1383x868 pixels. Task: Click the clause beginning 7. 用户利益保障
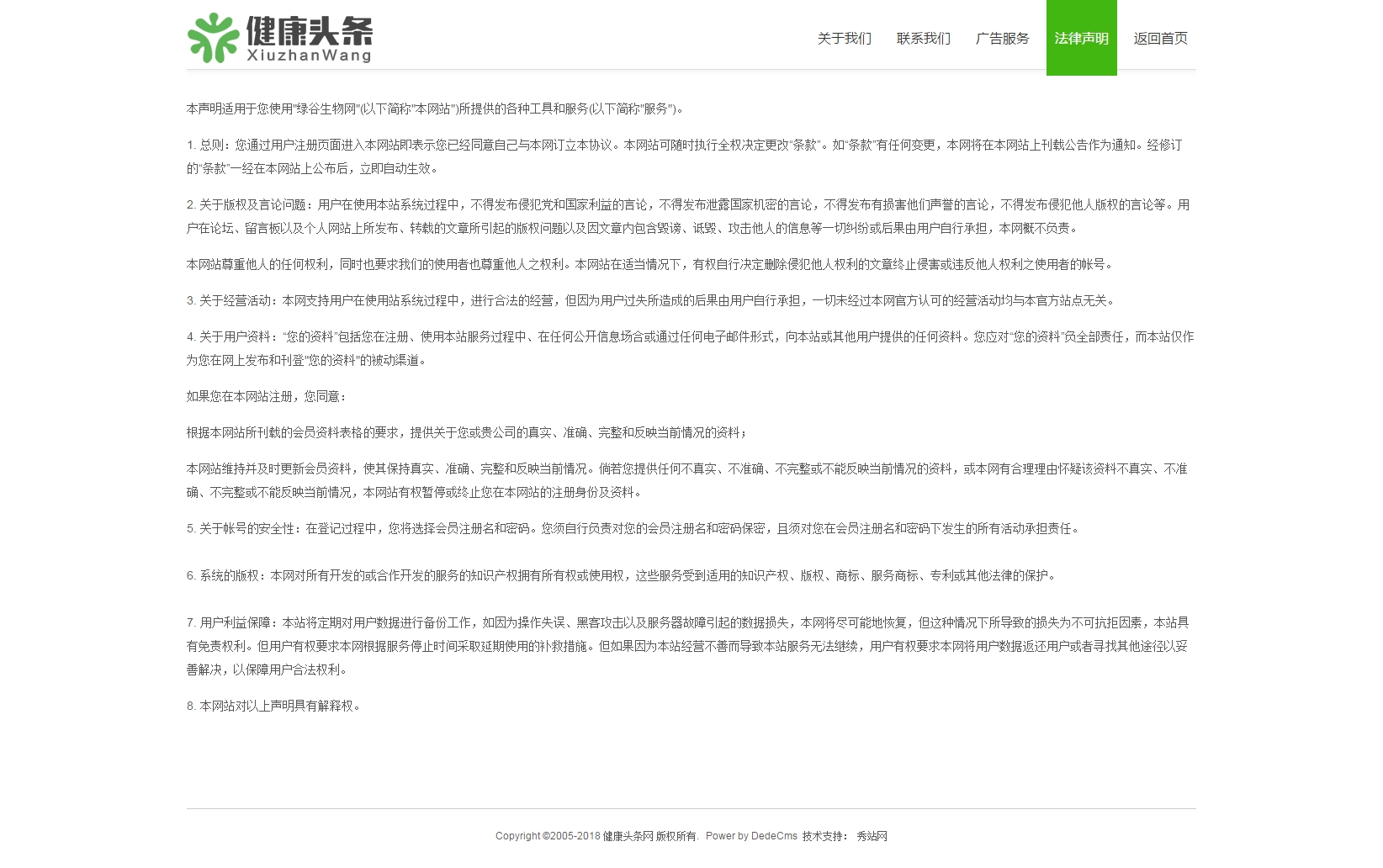coord(687,646)
